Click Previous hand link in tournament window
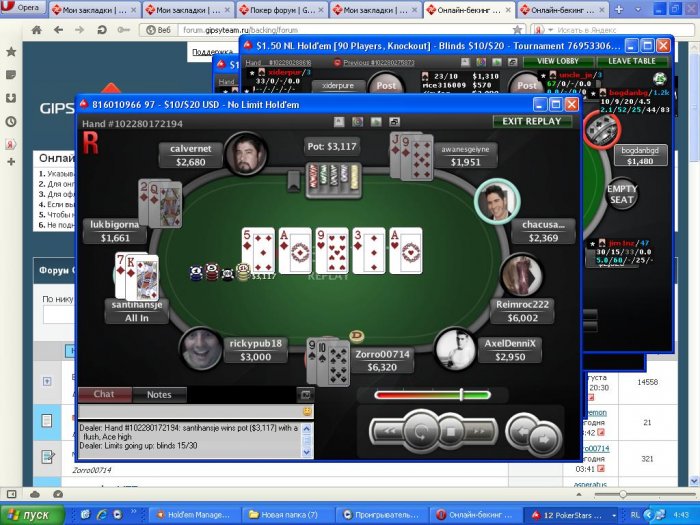The width and height of the screenshot is (700, 525). (375, 62)
